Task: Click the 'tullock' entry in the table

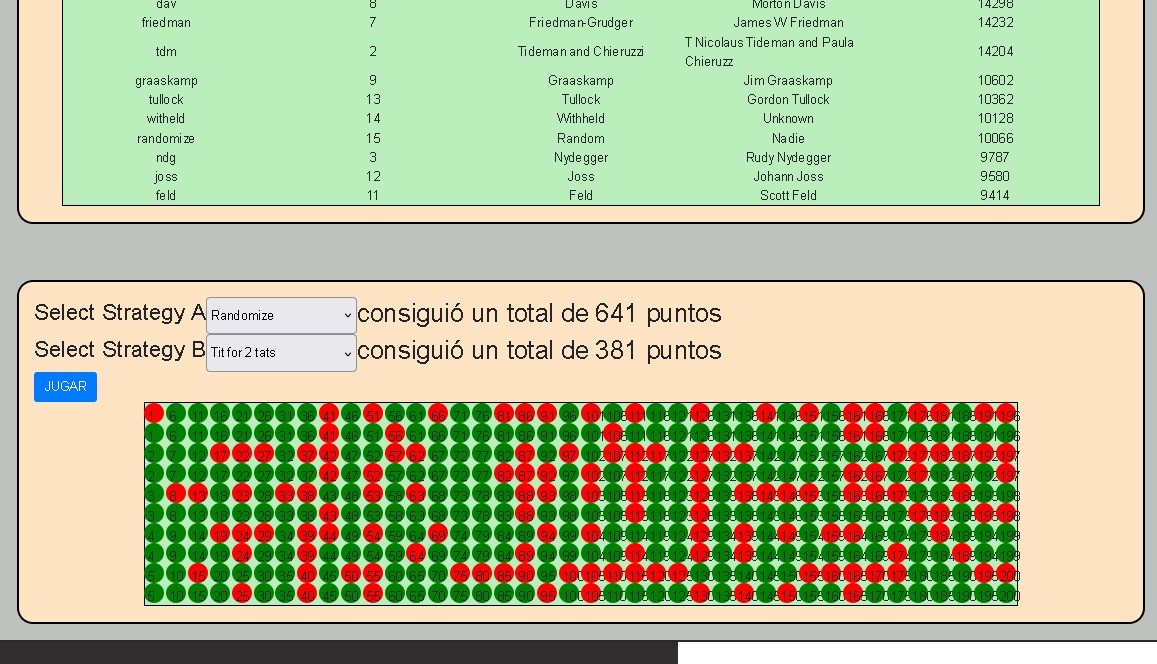Action: point(166,99)
